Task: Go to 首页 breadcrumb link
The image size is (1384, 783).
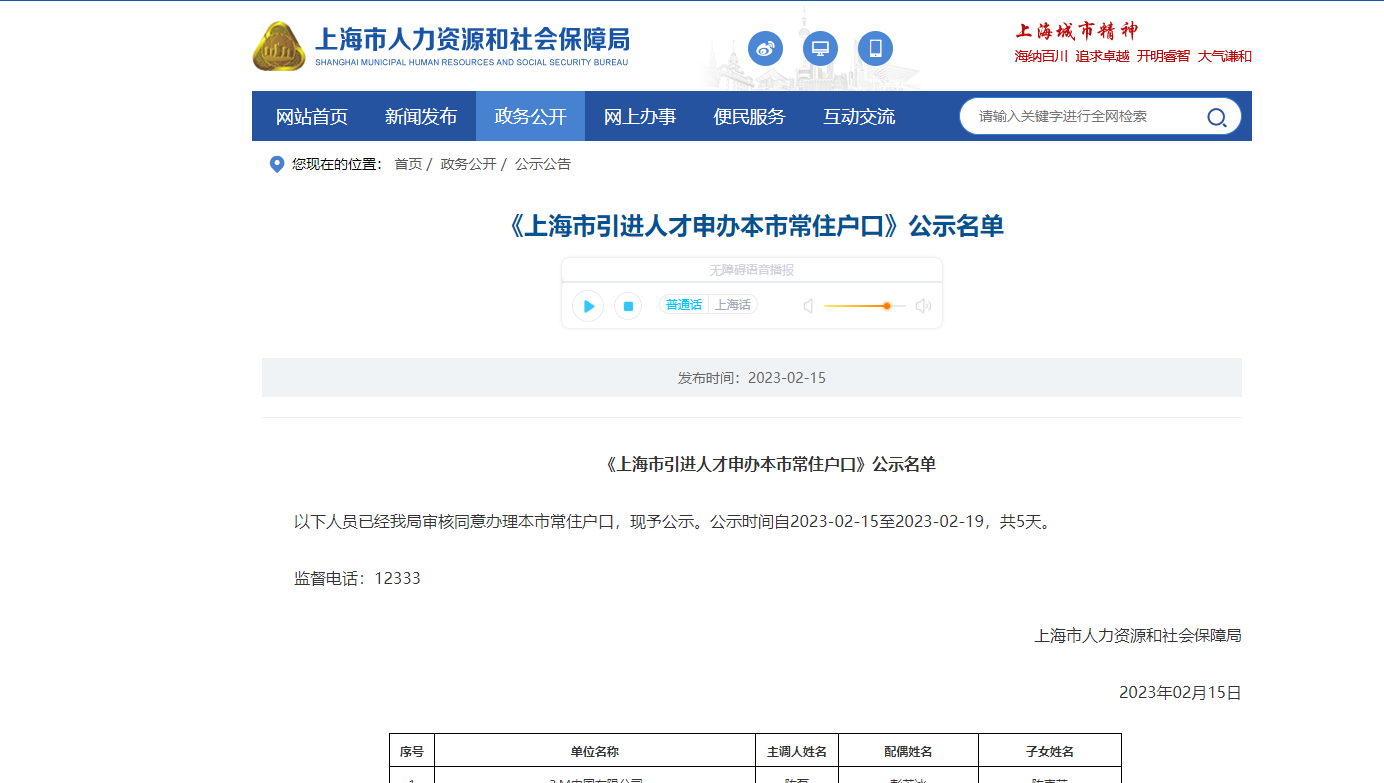Action: click(x=408, y=164)
